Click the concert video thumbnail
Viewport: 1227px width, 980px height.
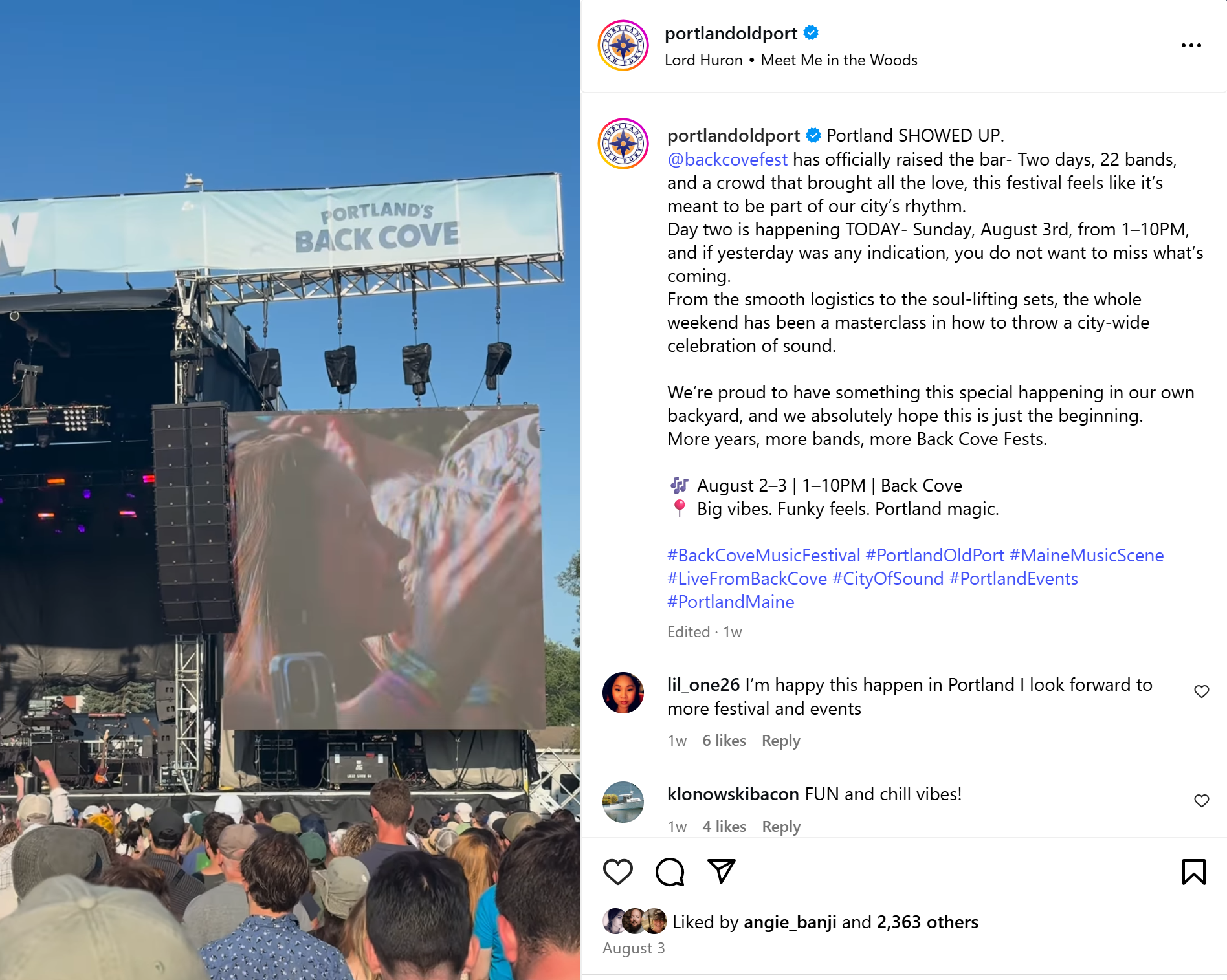click(290, 490)
